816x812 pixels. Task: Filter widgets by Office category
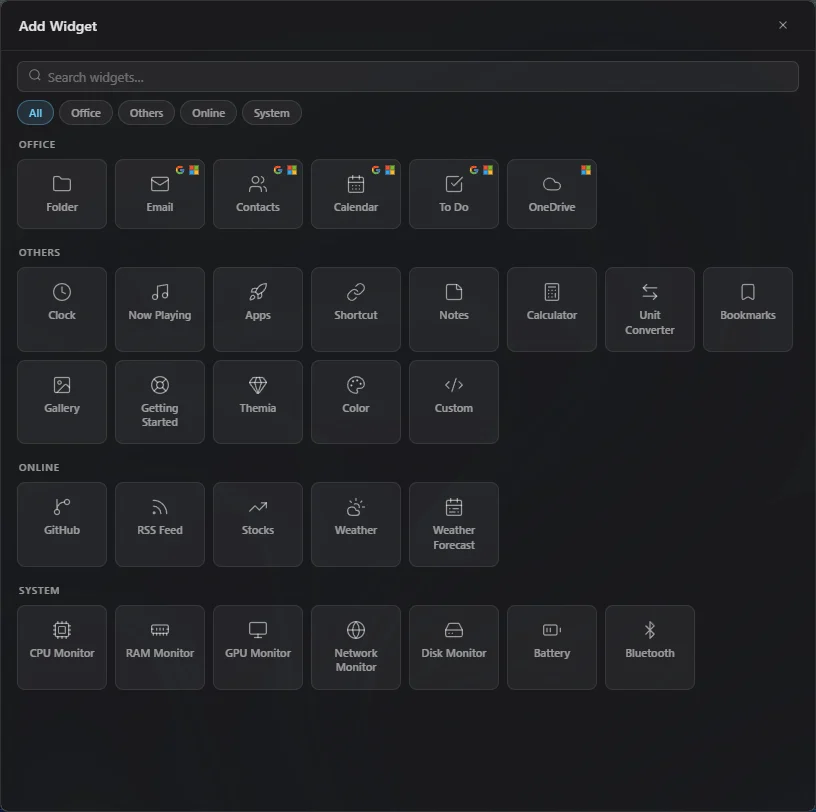86,113
